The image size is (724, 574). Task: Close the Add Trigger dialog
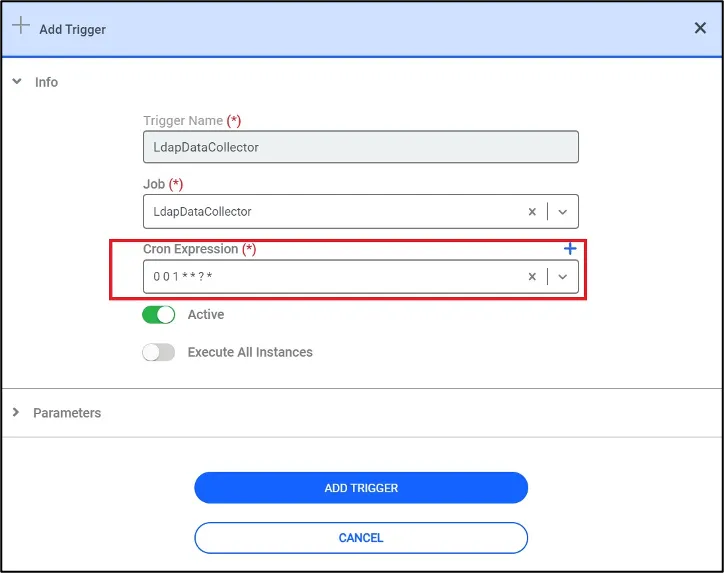click(x=700, y=28)
